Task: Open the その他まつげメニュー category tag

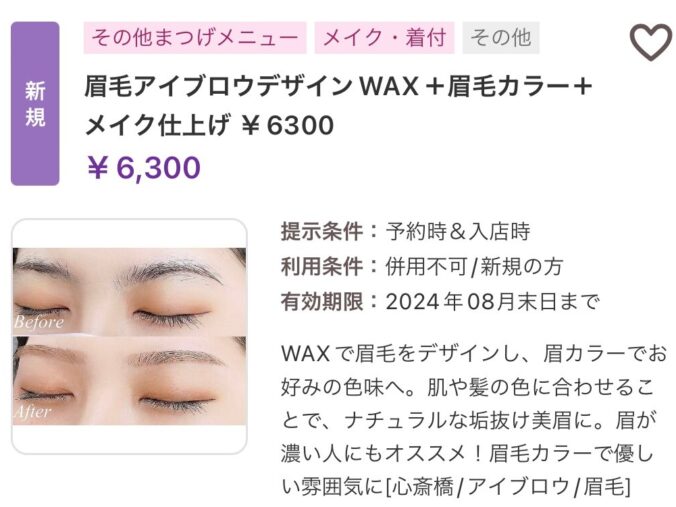Action: click(195, 38)
